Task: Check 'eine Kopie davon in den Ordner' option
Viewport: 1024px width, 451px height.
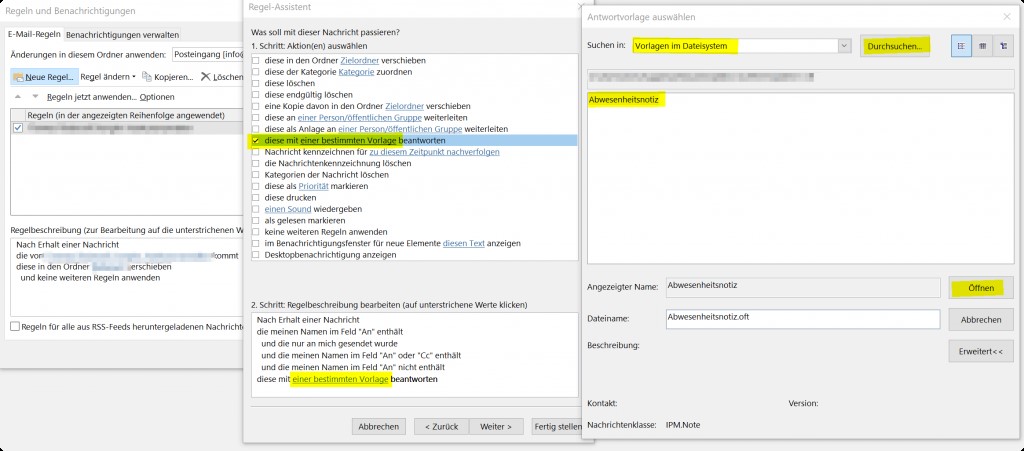Action: [257, 106]
